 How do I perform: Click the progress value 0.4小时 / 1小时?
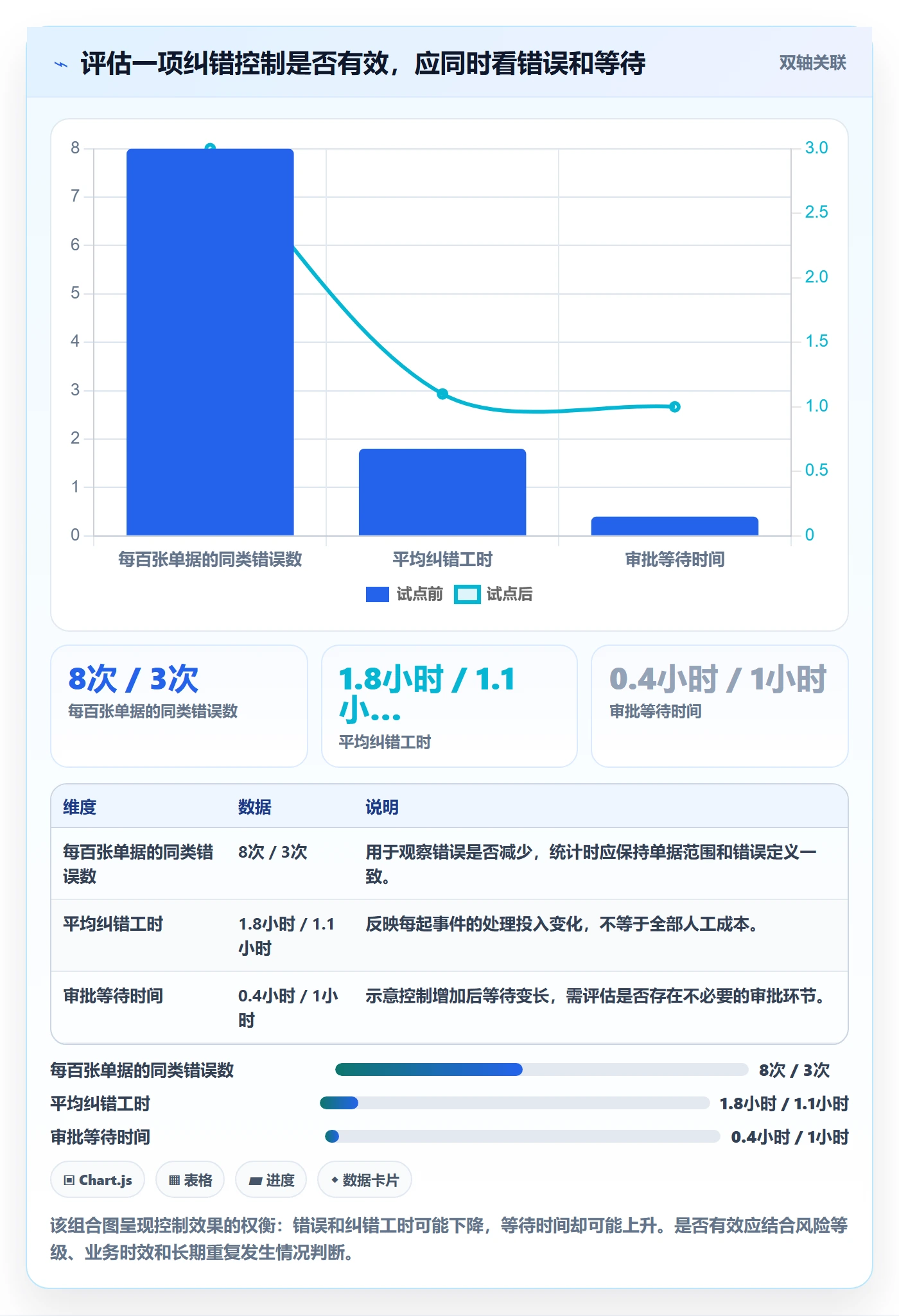tap(790, 1136)
